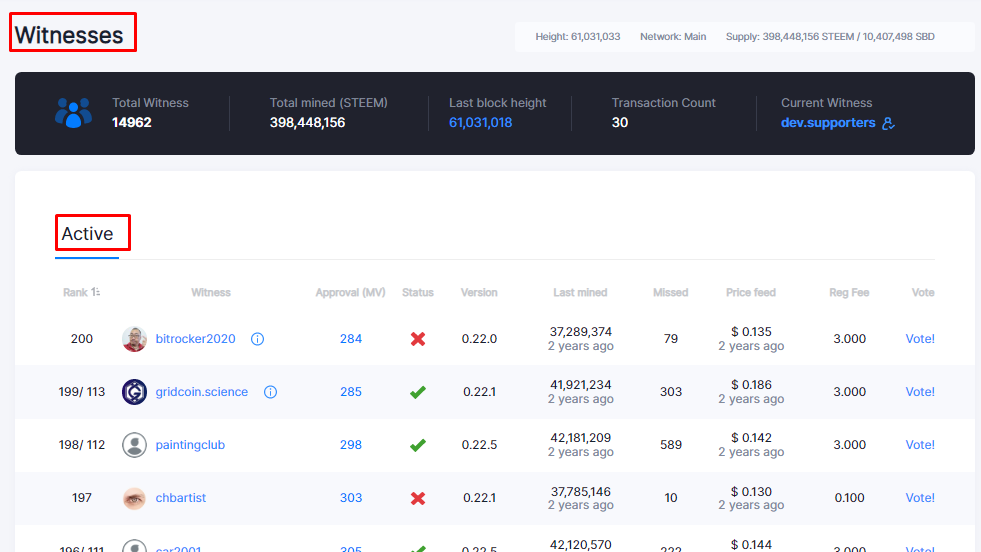This screenshot has width=981, height=552.
Task: Click last mined block 37,785,146
Action: tap(581, 491)
